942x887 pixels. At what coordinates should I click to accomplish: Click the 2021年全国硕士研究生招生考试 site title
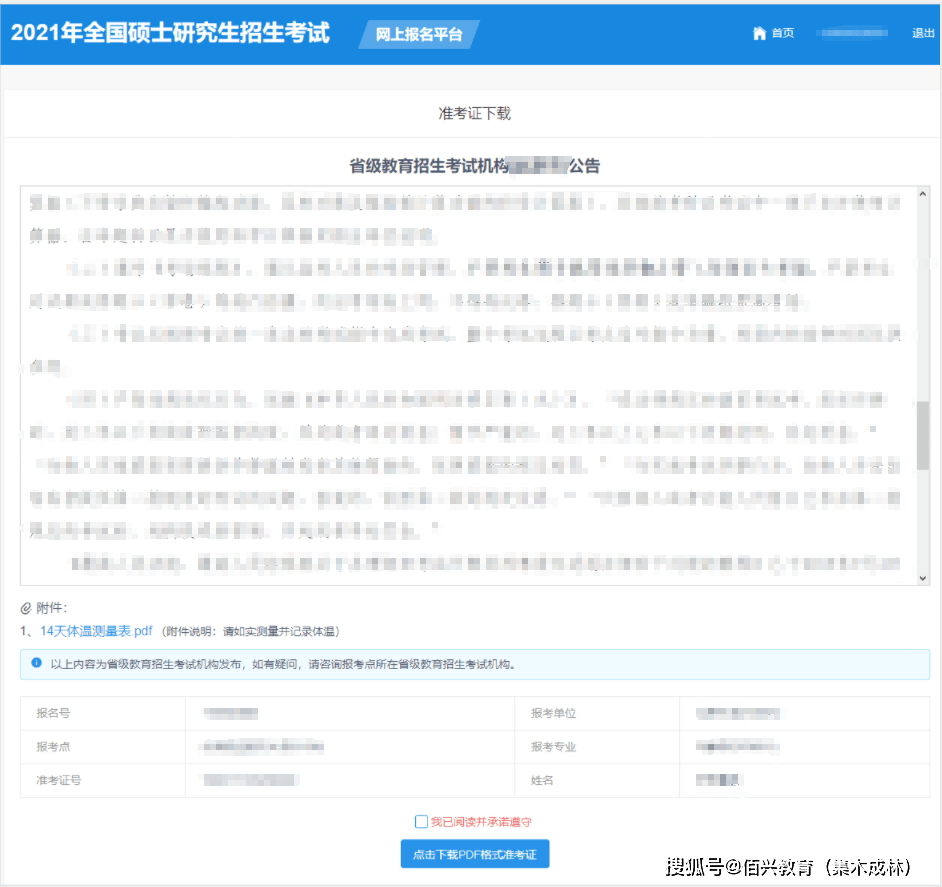pyautogui.click(x=170, y=32)
